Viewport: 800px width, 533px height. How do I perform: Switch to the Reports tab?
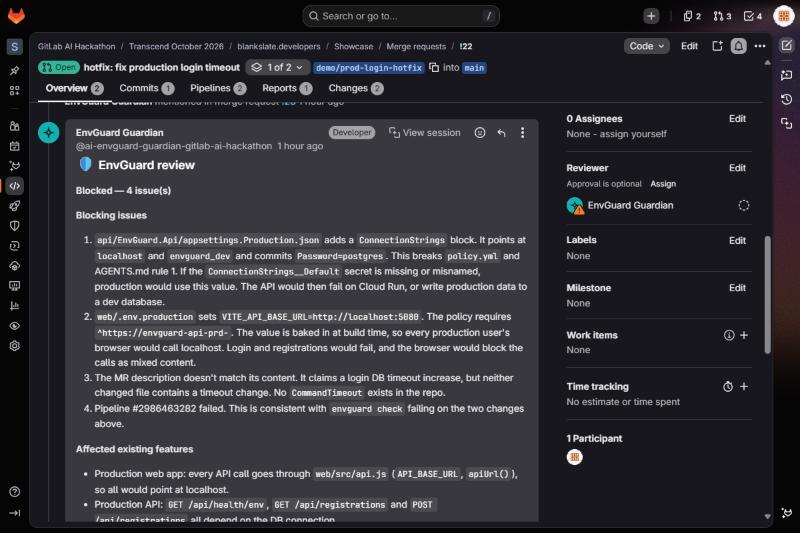[x=287, y=88]
